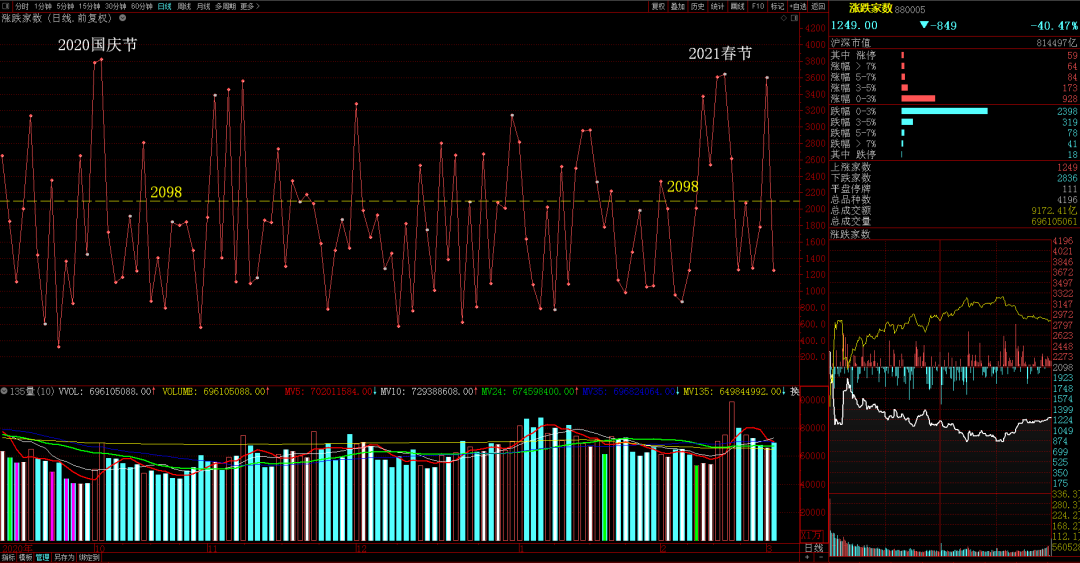Click the stock code 880005
The height and width of the screenshot is (563, 1080).
click(x=910, y=10)
